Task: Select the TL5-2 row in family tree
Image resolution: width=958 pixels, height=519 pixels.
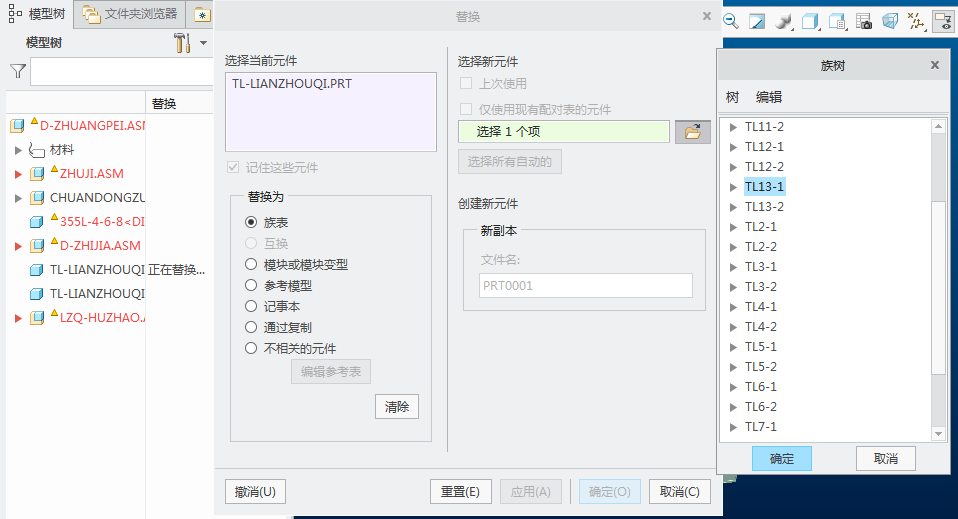Action: pos(761,367)
